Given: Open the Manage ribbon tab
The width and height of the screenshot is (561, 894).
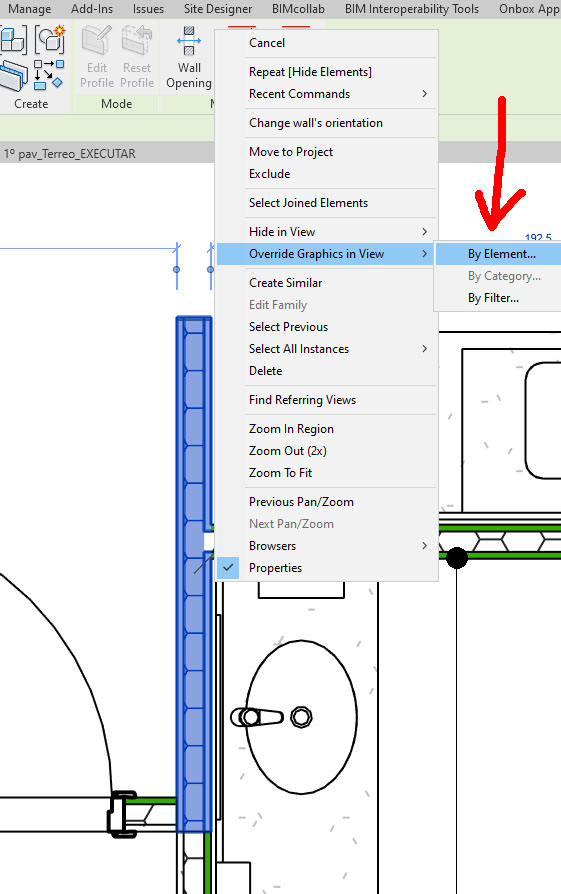Looking at the screenshot, I should [x=29, y=9].
